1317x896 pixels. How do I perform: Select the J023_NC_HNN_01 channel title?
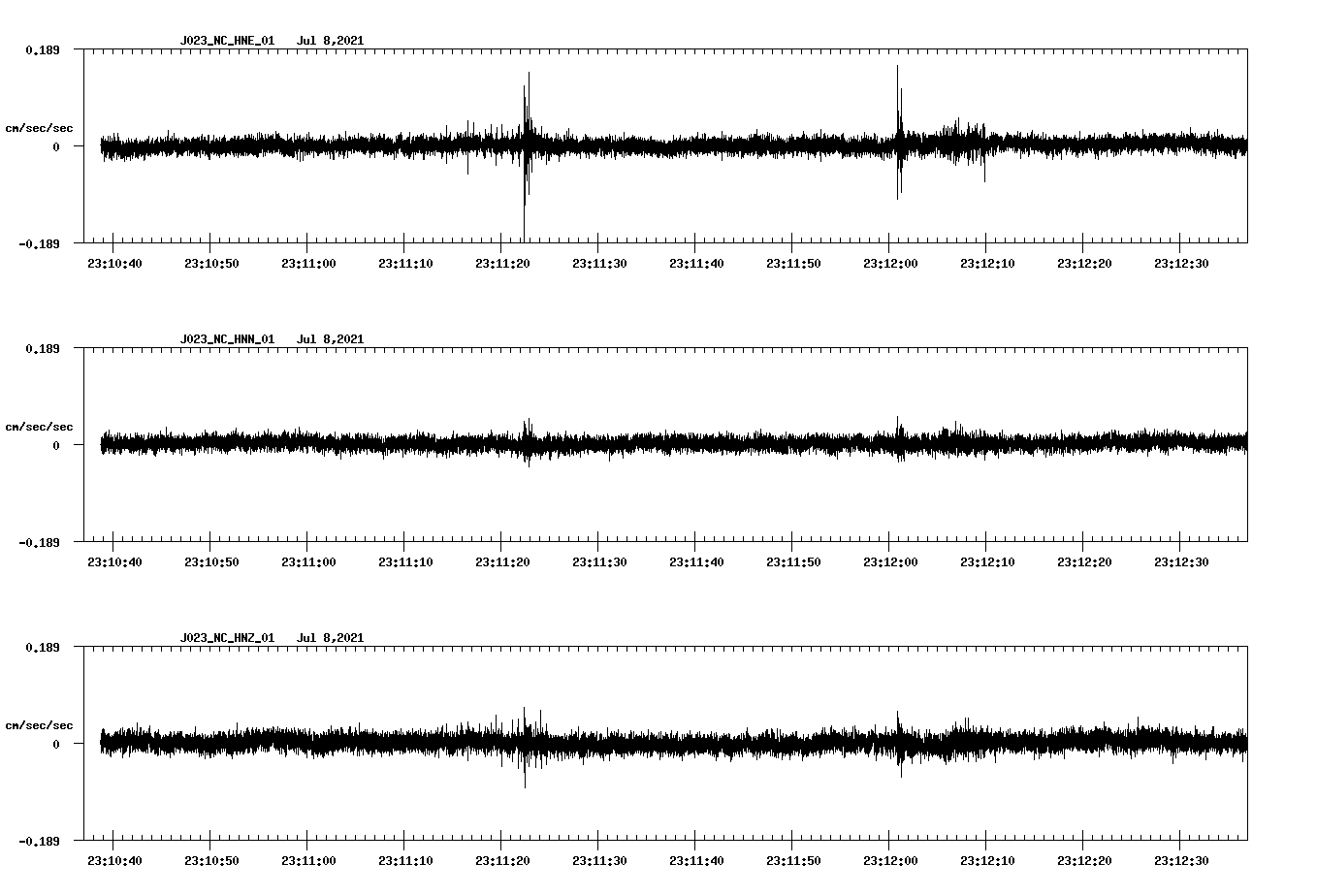225,337
